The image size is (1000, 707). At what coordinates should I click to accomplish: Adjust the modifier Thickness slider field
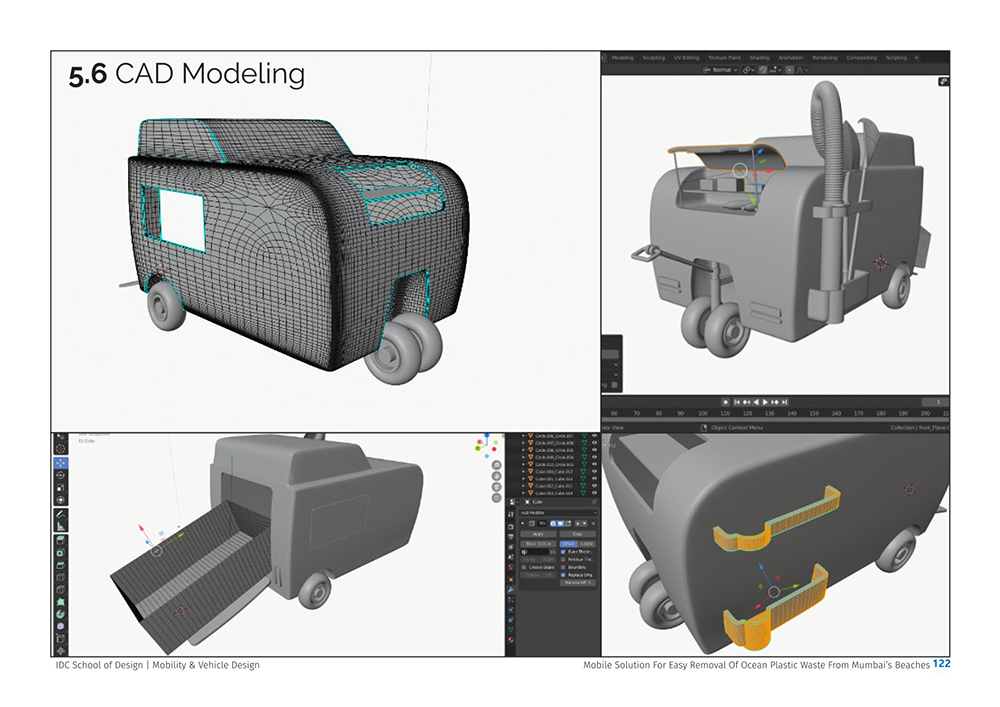coord(538,544)
